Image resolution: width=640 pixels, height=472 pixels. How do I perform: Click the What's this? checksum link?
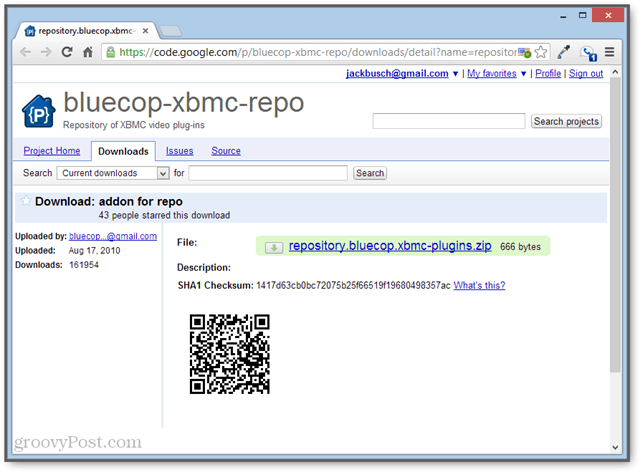point(479,285)
